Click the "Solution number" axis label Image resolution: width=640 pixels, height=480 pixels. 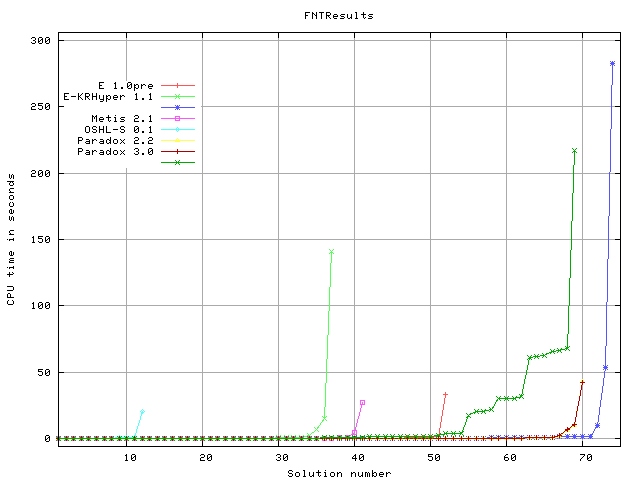click(x=339, y=473)
